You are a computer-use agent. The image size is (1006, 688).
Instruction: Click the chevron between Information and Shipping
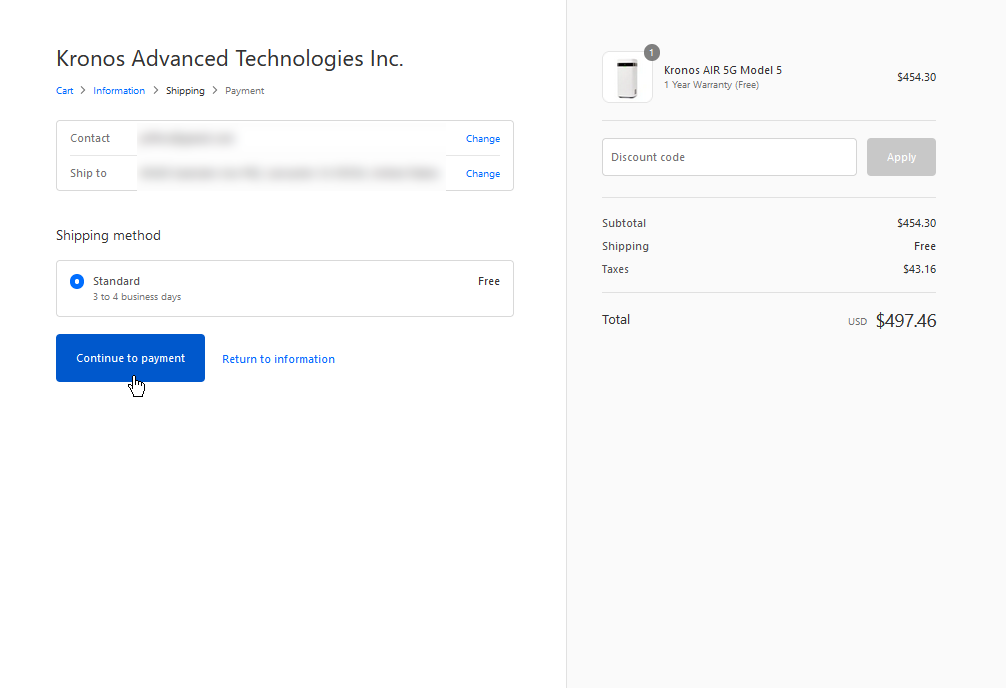click(155, 91)
